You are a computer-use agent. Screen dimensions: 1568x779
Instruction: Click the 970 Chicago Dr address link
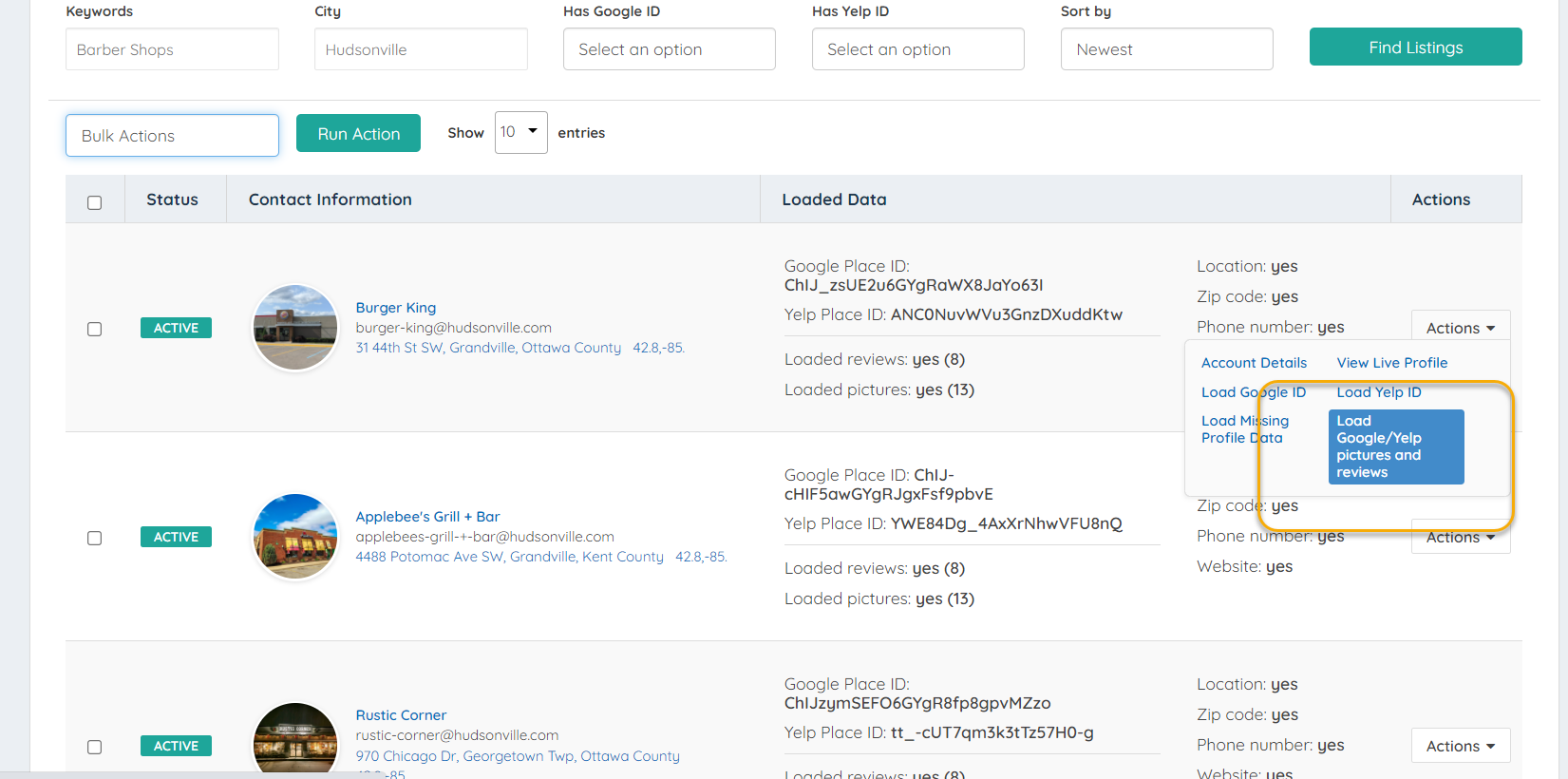point(518,756)
